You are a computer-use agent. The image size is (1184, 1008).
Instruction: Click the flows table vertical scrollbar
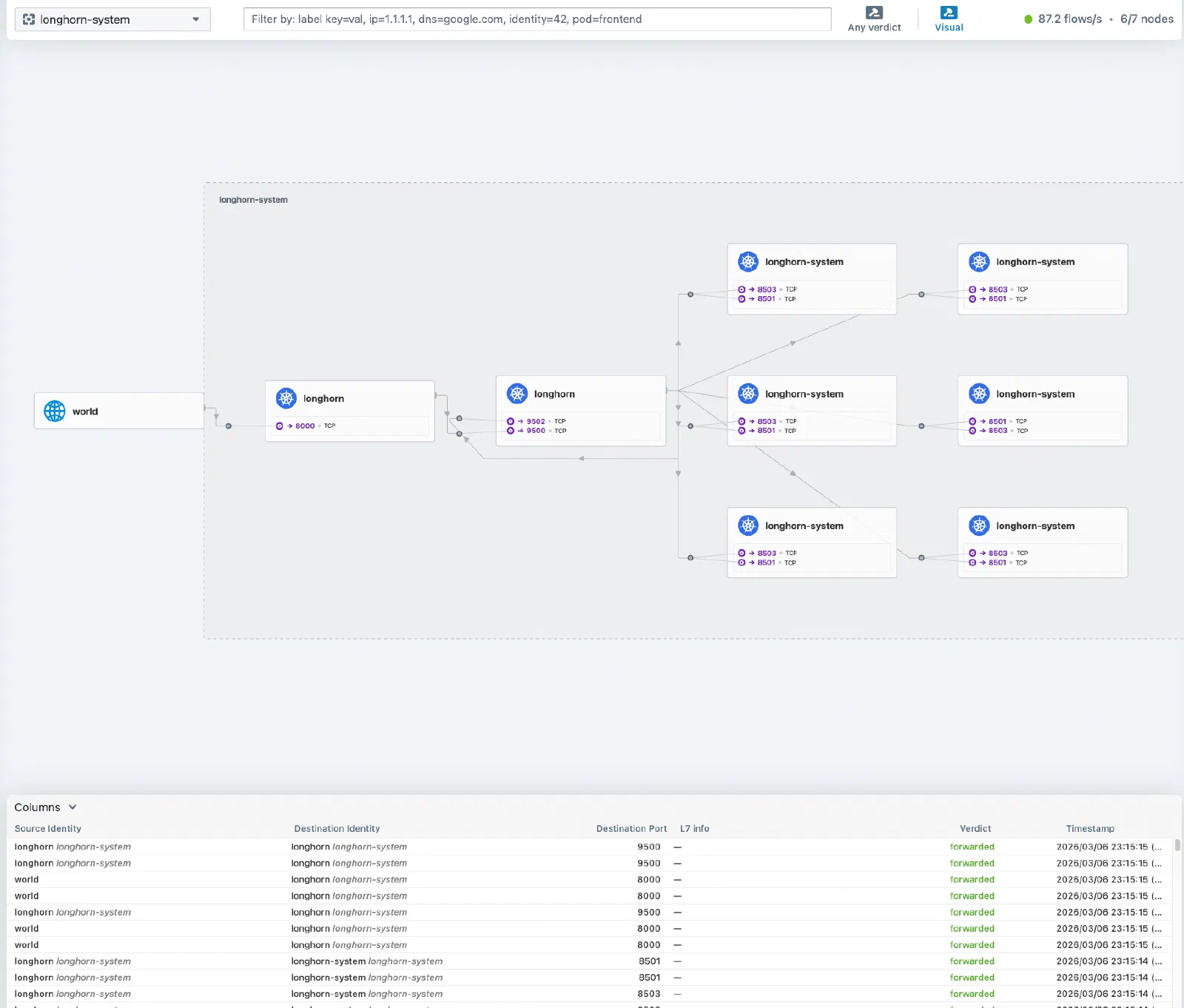click(x=1177, y=844)
